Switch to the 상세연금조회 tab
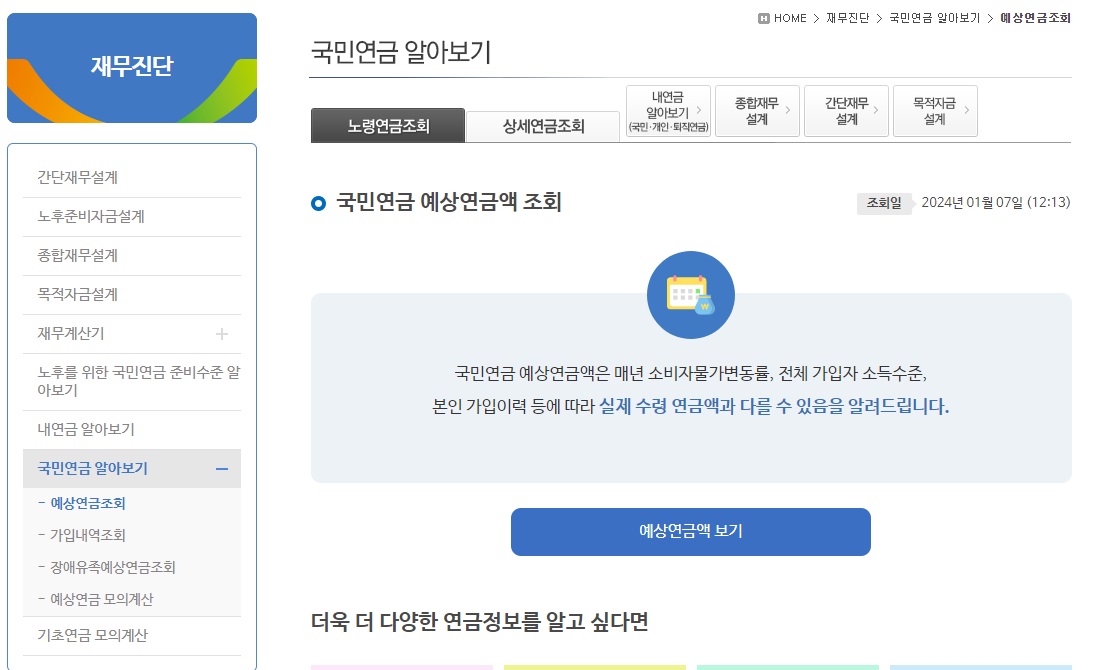 coord(543,126)
